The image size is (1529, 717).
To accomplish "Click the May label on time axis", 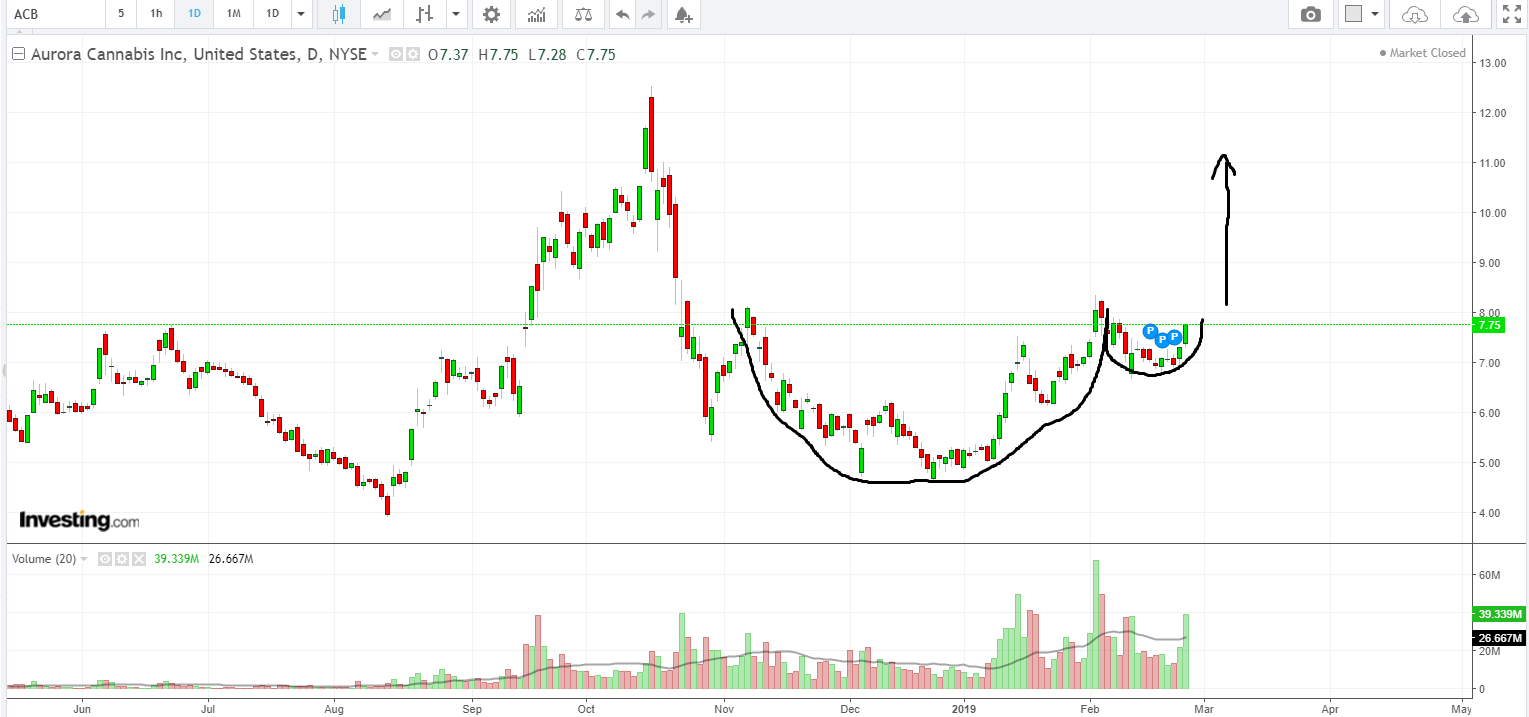I will pyautogui.click(x=1461, y=708).
